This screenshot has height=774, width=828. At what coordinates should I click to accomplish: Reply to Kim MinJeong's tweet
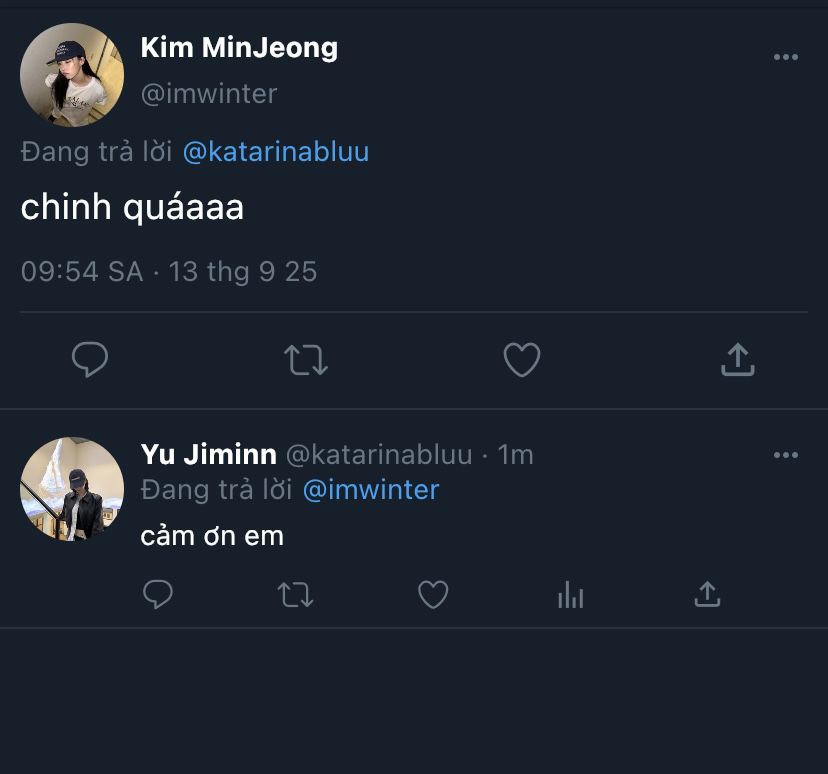point(90,360)
